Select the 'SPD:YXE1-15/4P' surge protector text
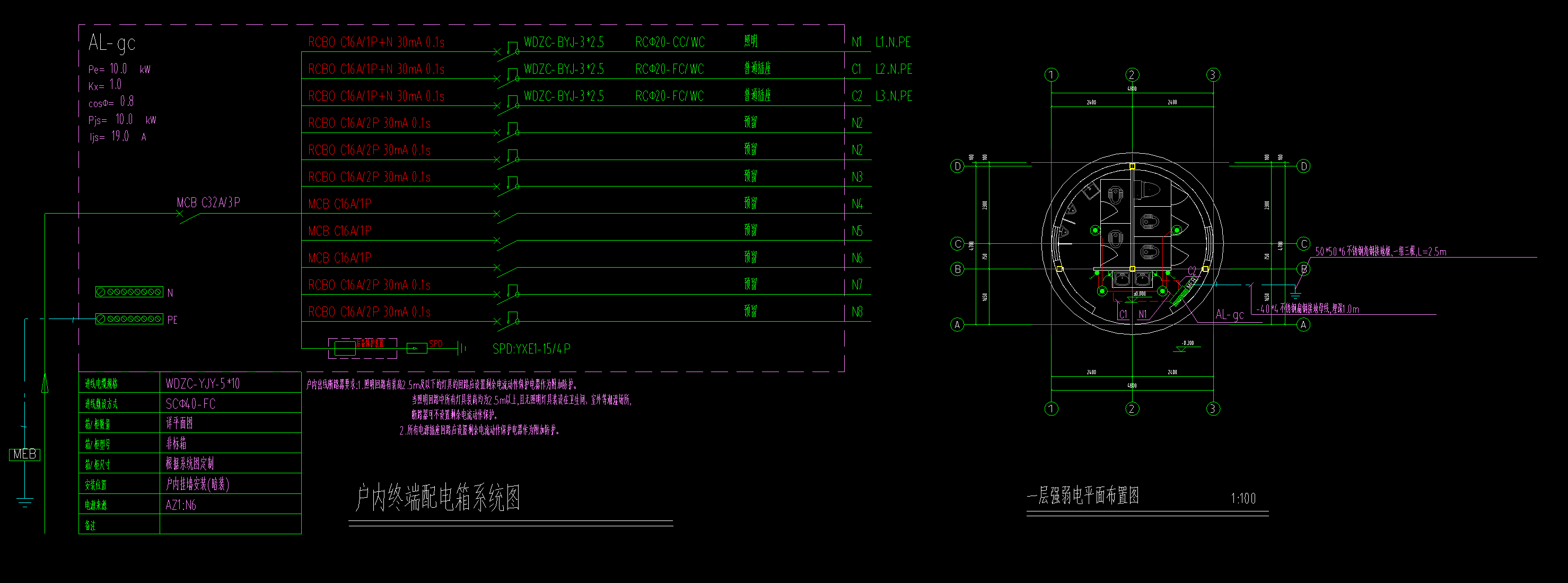 click(531, 349)
